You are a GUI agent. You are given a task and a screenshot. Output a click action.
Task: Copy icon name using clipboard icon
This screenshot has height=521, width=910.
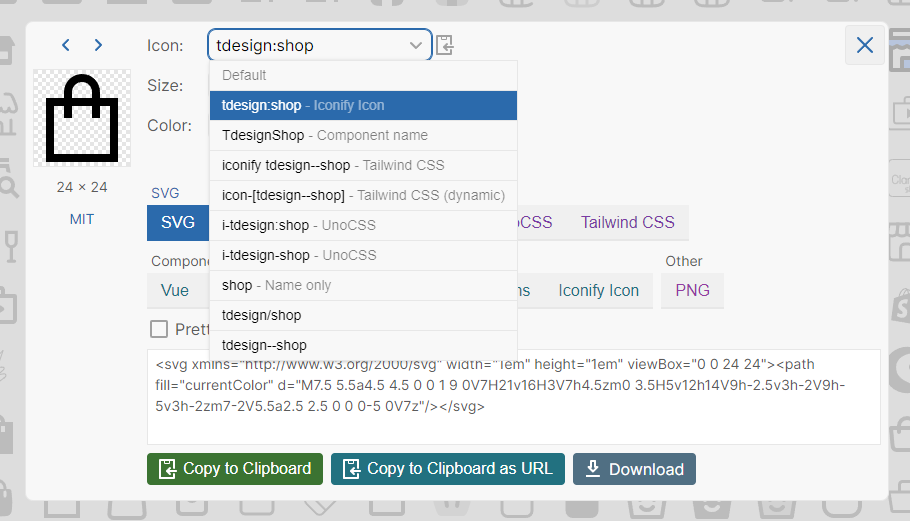click(x=445, y=45)
